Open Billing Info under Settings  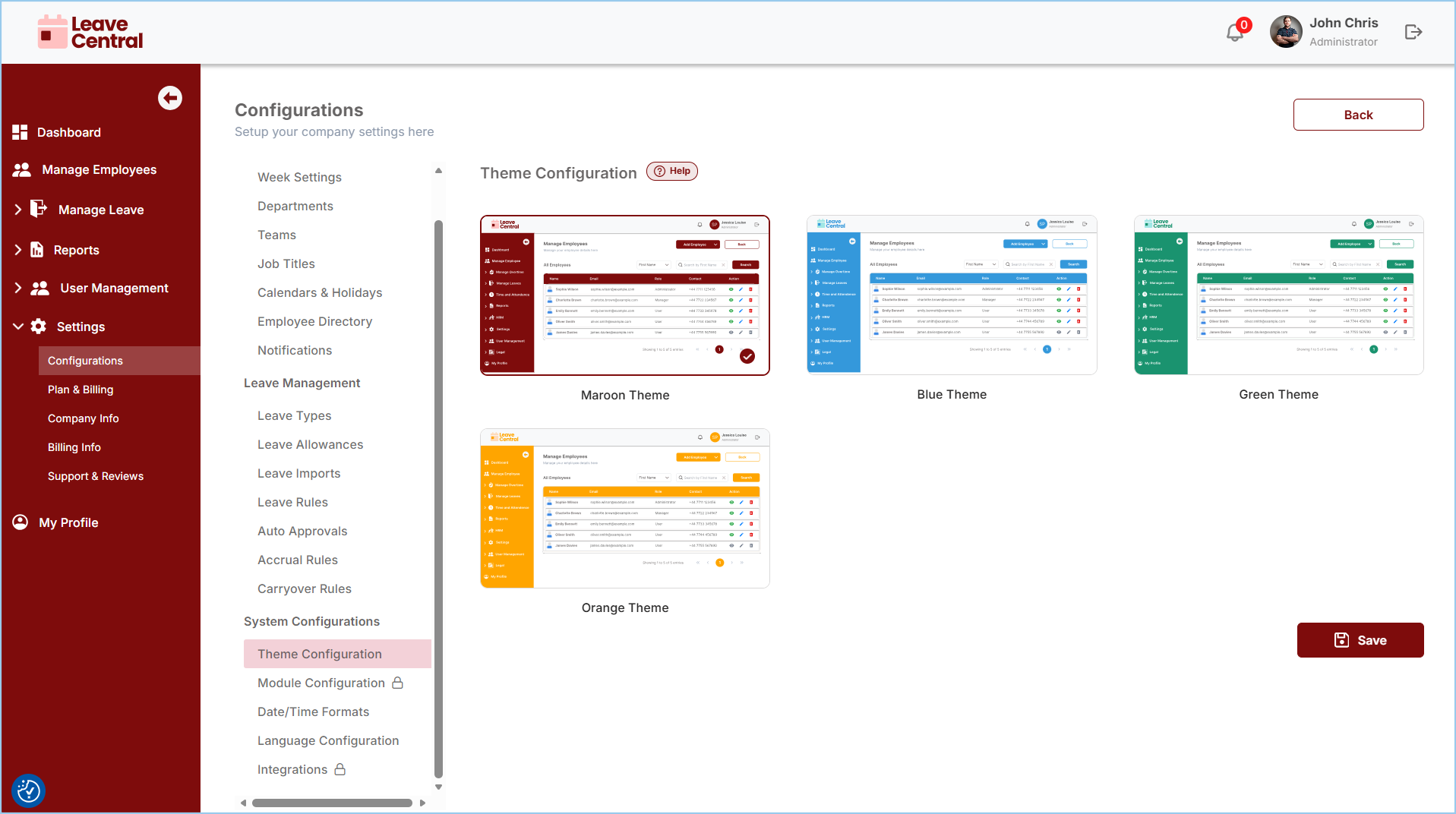74,447
